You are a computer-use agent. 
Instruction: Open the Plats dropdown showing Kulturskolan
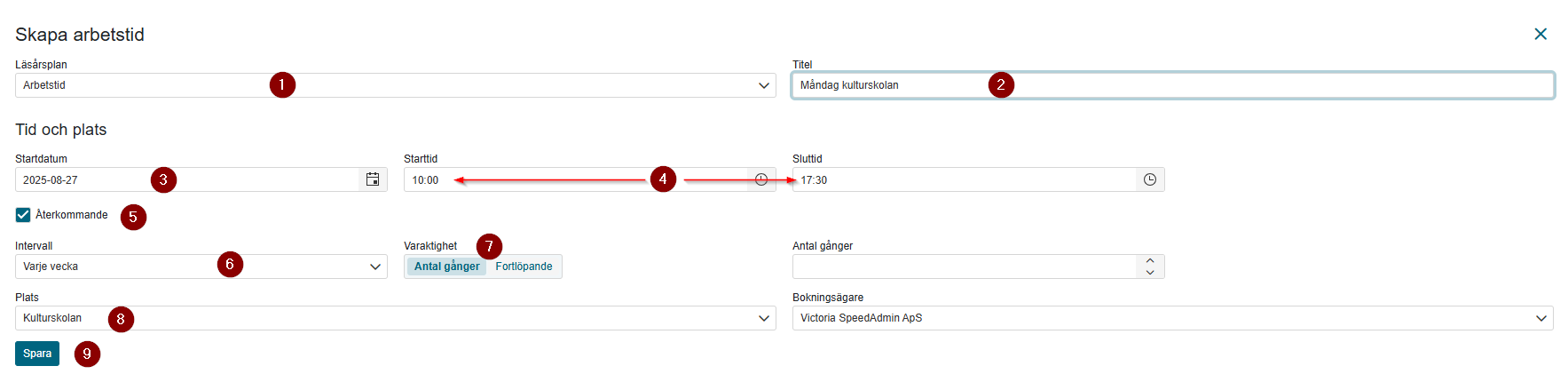point(395,318)
